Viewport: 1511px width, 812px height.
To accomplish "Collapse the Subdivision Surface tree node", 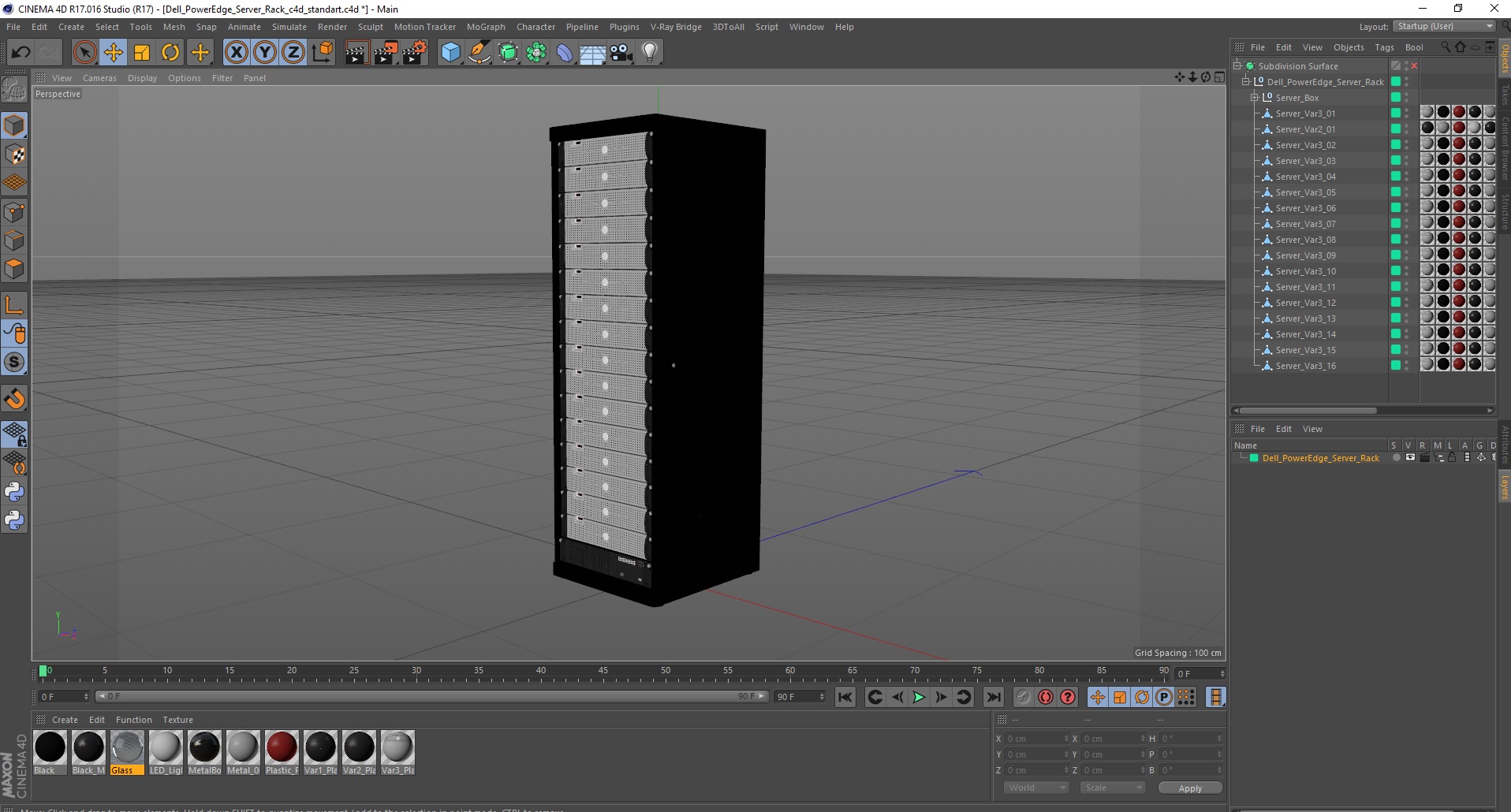I will click(1237, 65).
